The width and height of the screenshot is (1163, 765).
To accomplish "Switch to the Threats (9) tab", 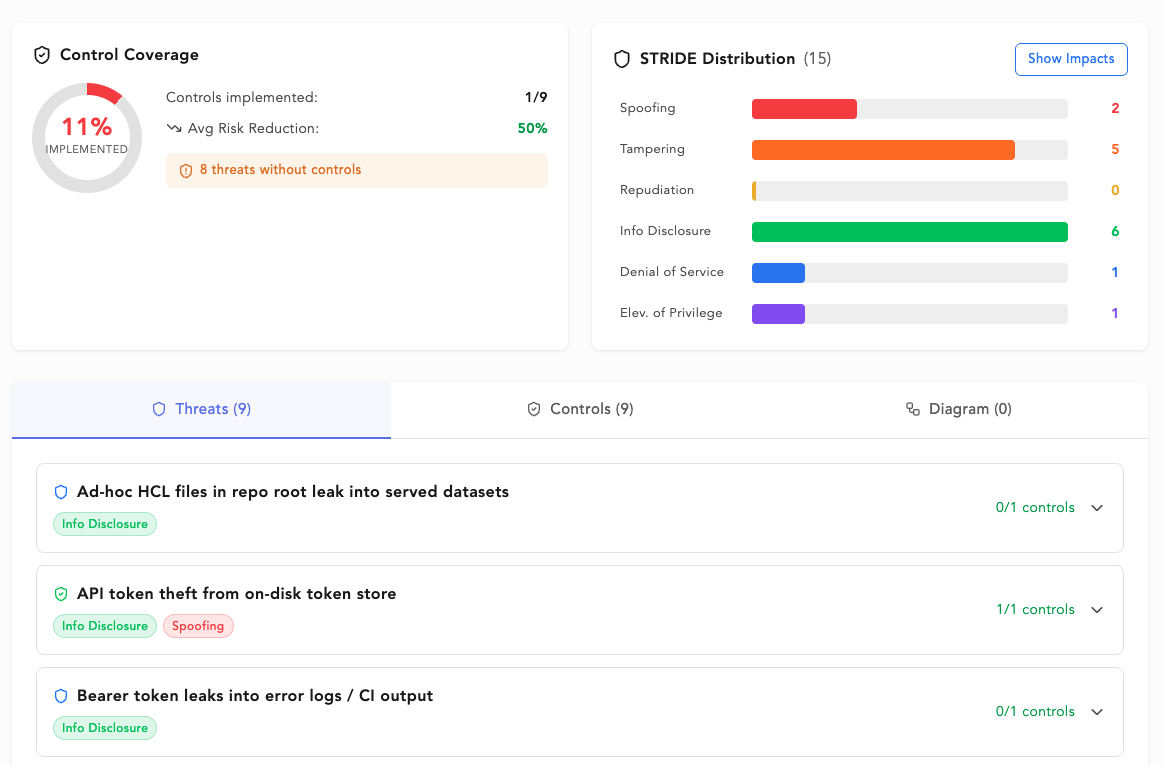I will coord(201,410).
